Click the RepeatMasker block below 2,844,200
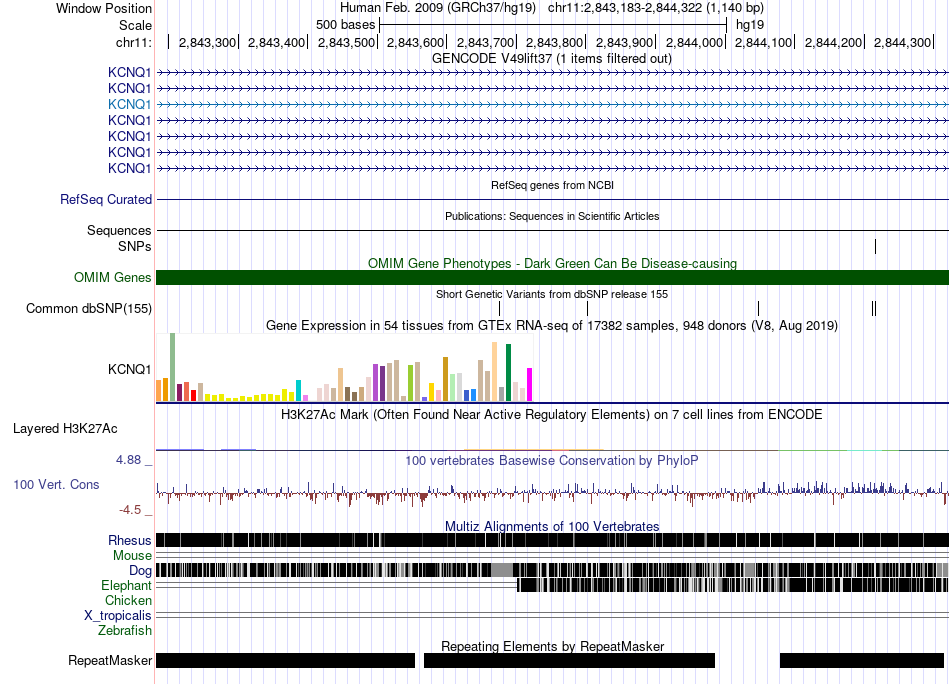Image resolution: width=950 pixels, height=684 pixels. point(862,660)
